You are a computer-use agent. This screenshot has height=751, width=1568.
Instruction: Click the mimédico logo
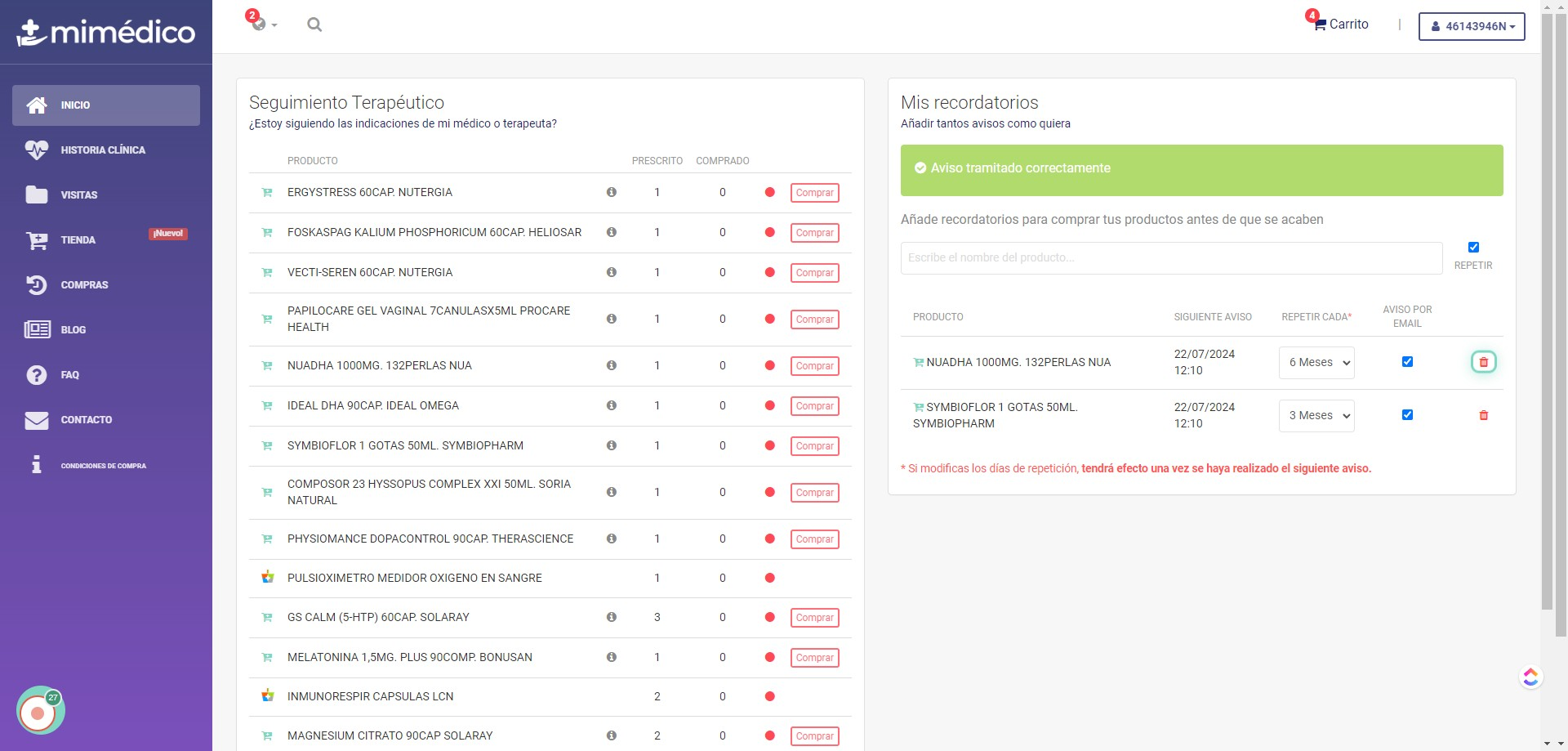[106, 32]
